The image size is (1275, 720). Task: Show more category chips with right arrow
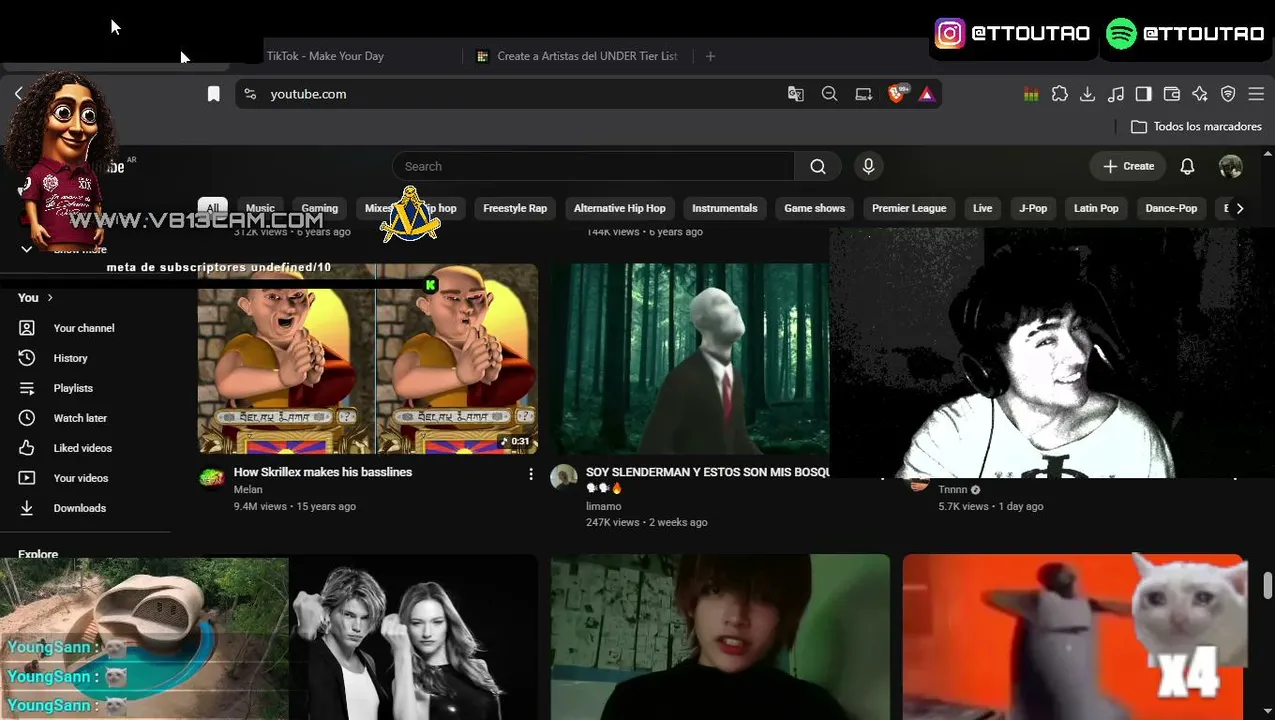pos(1240,208)
